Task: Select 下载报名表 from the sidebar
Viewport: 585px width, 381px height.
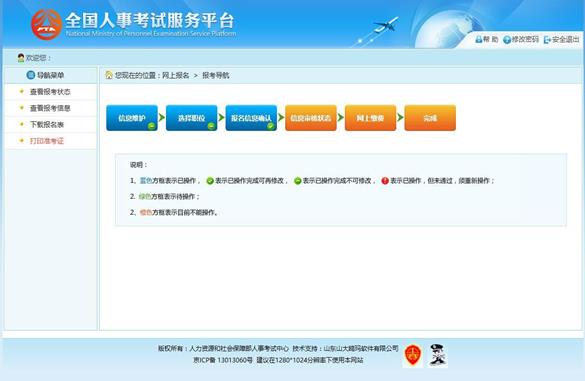Action: (x=47, y=125)
